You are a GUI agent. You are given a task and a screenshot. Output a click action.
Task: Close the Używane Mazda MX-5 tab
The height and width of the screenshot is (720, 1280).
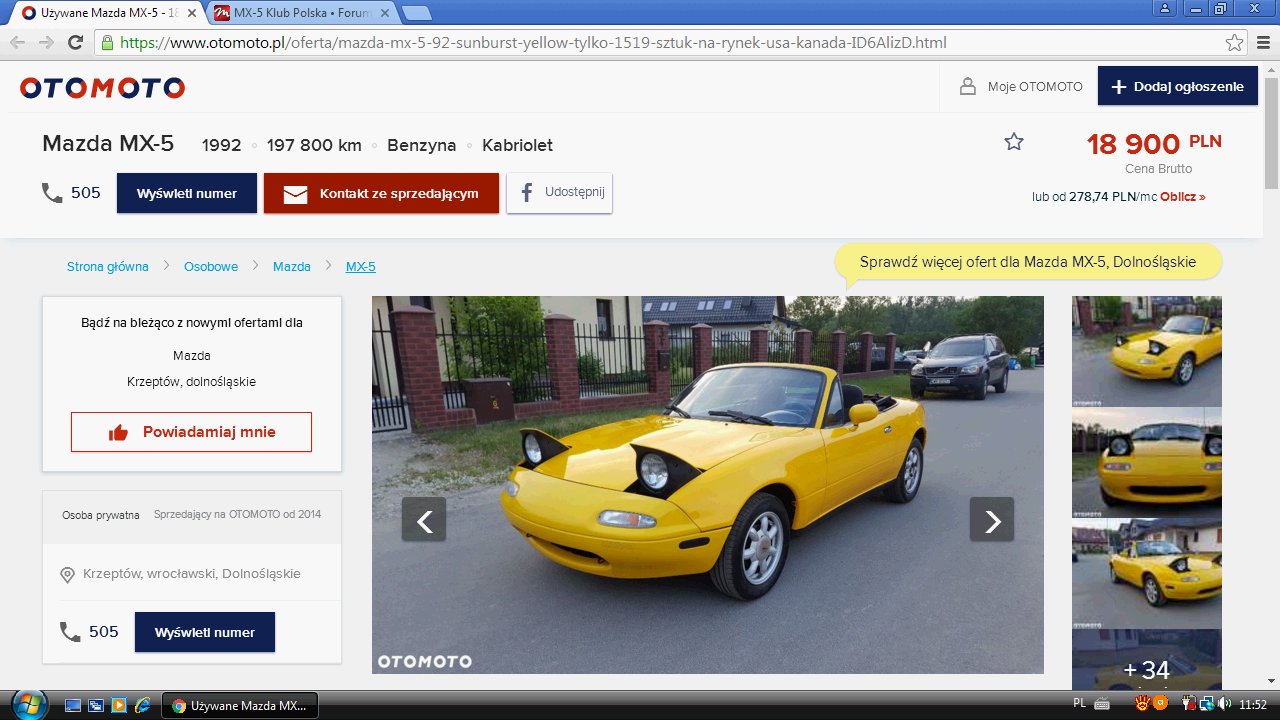[192, 13]
